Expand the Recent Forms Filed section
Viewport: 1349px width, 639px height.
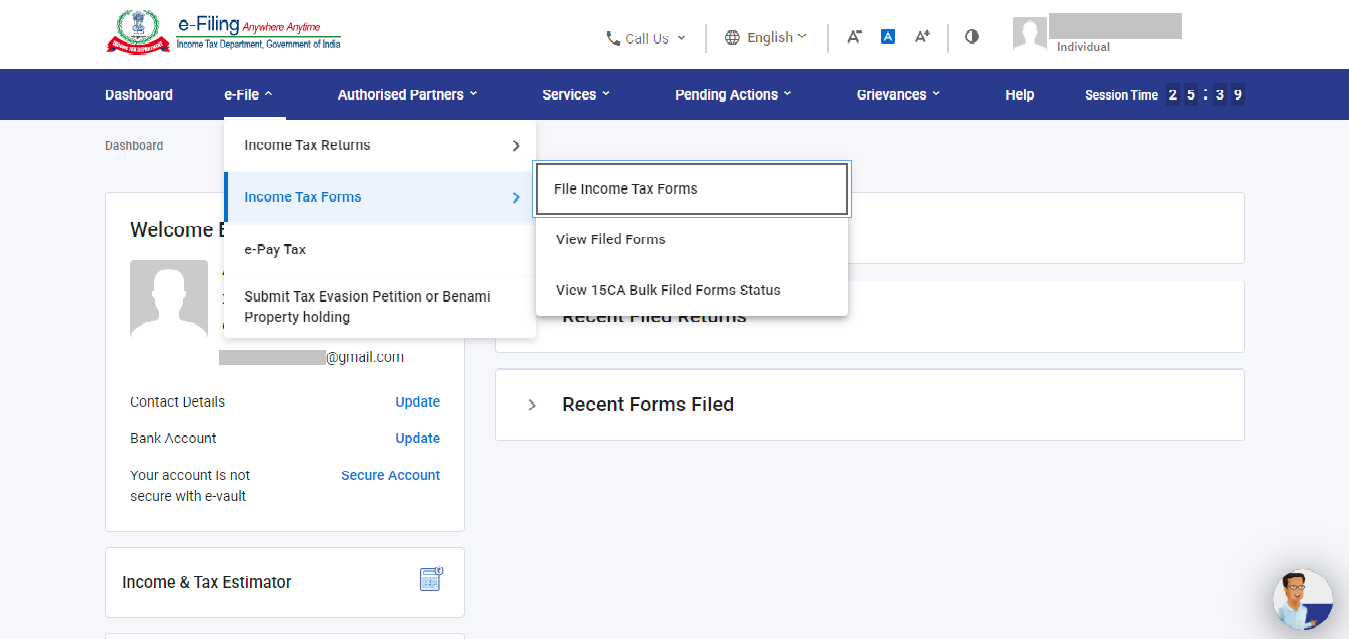pyautogui.click(x=532, y=405)
